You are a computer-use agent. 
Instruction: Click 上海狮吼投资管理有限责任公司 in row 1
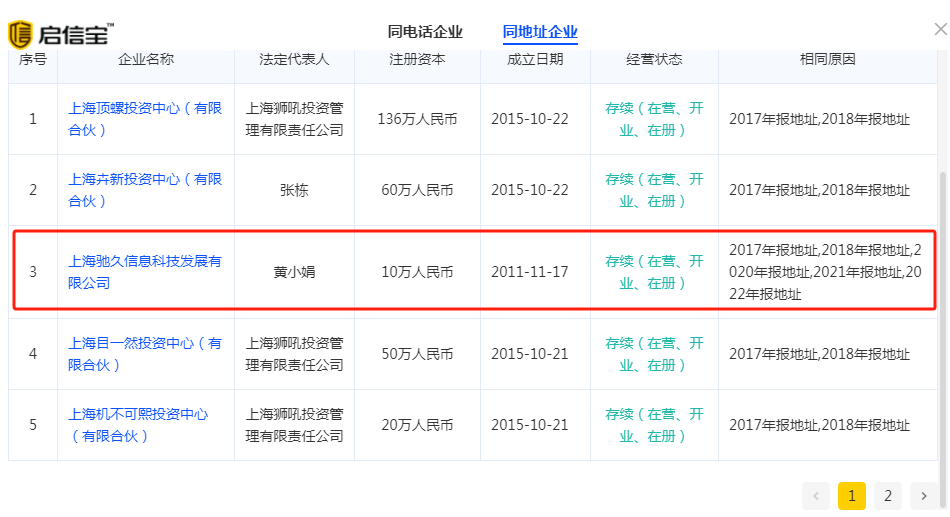[x=294, y=119]
